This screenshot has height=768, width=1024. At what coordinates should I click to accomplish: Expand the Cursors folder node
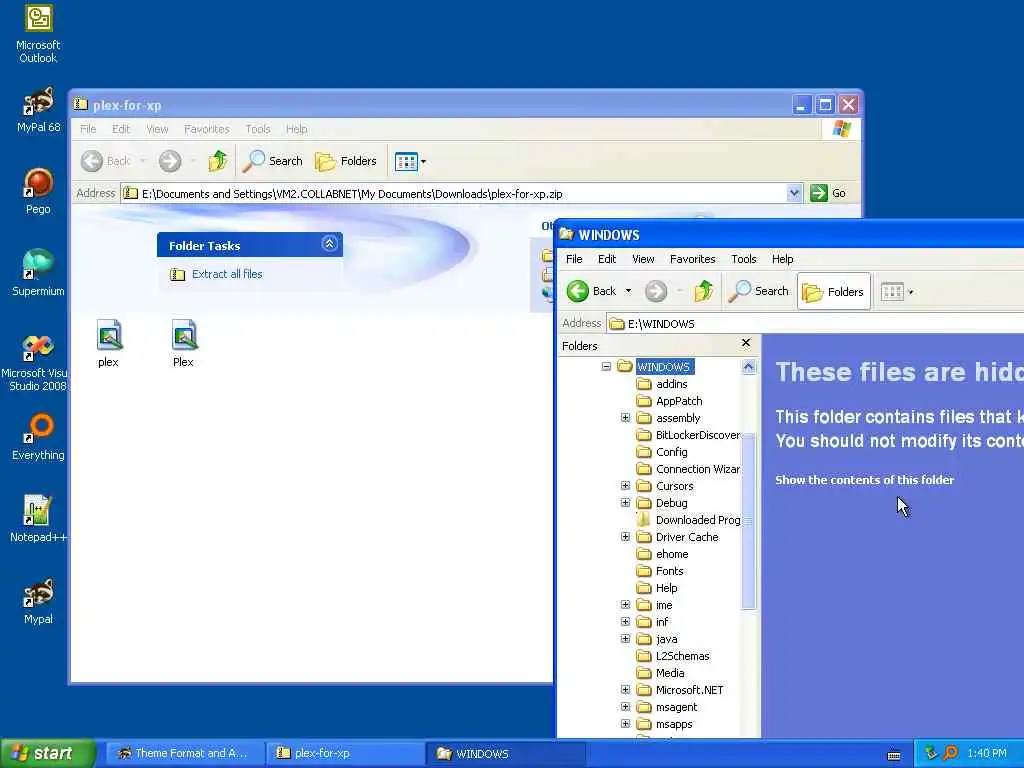[x=625, y=485]
